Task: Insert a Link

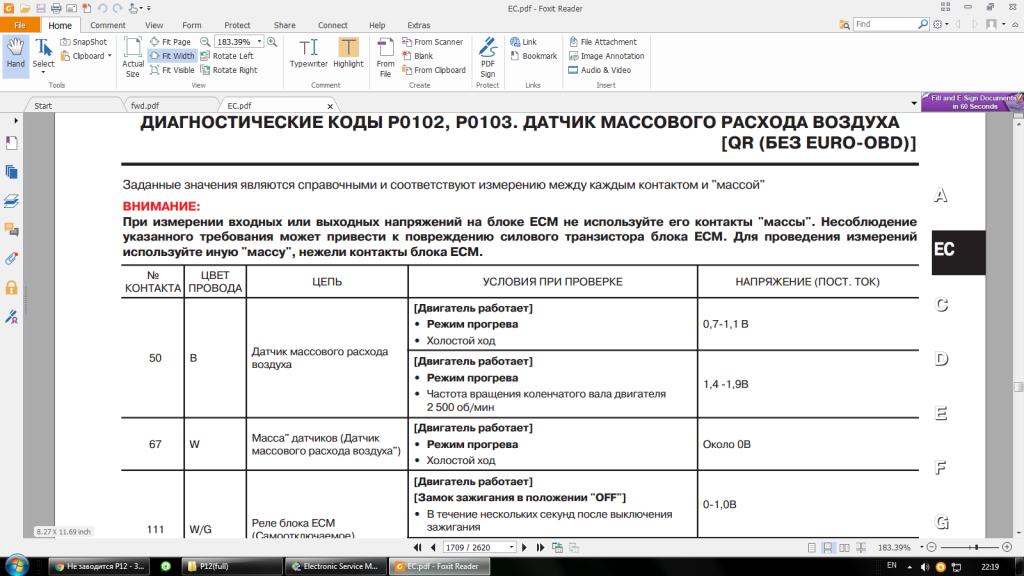Action: [523, 42]
